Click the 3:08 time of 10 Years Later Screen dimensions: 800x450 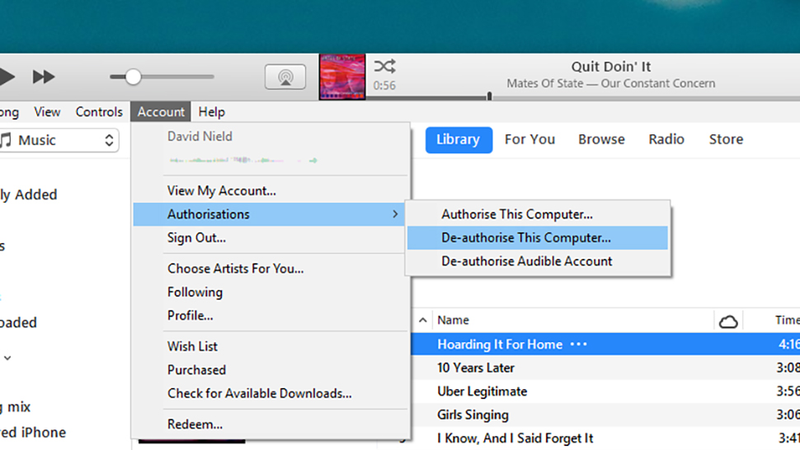coord(788,368)
